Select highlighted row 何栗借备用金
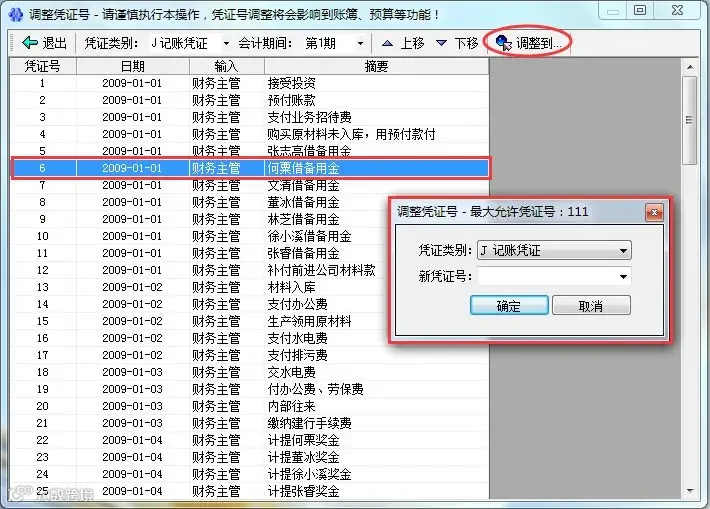The width and height of the screenshot is (710, 509). (249, 168)
